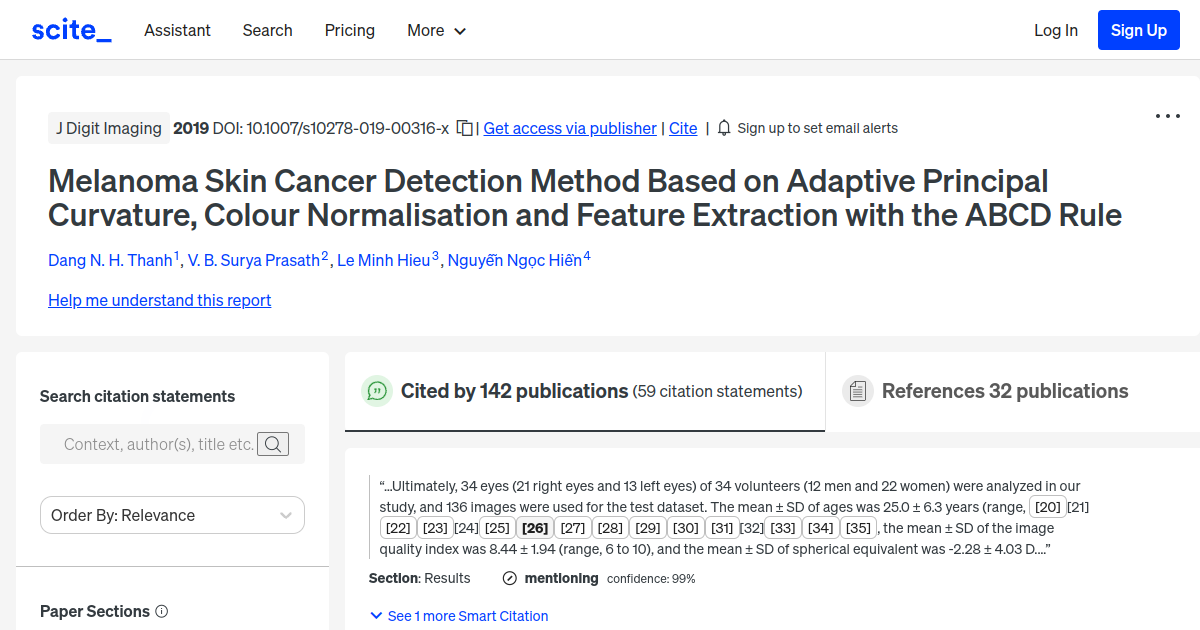Click the scite_ logo

(71, 30)
